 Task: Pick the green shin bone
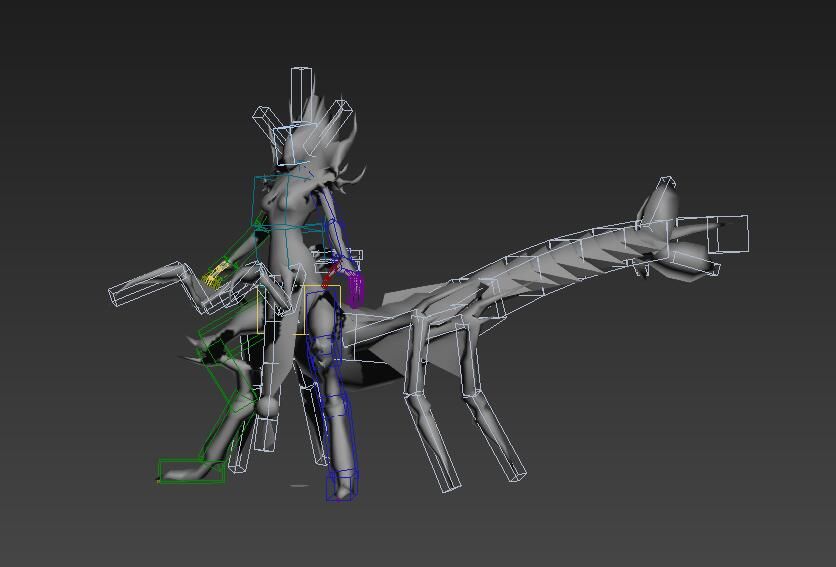coord(228,385)
